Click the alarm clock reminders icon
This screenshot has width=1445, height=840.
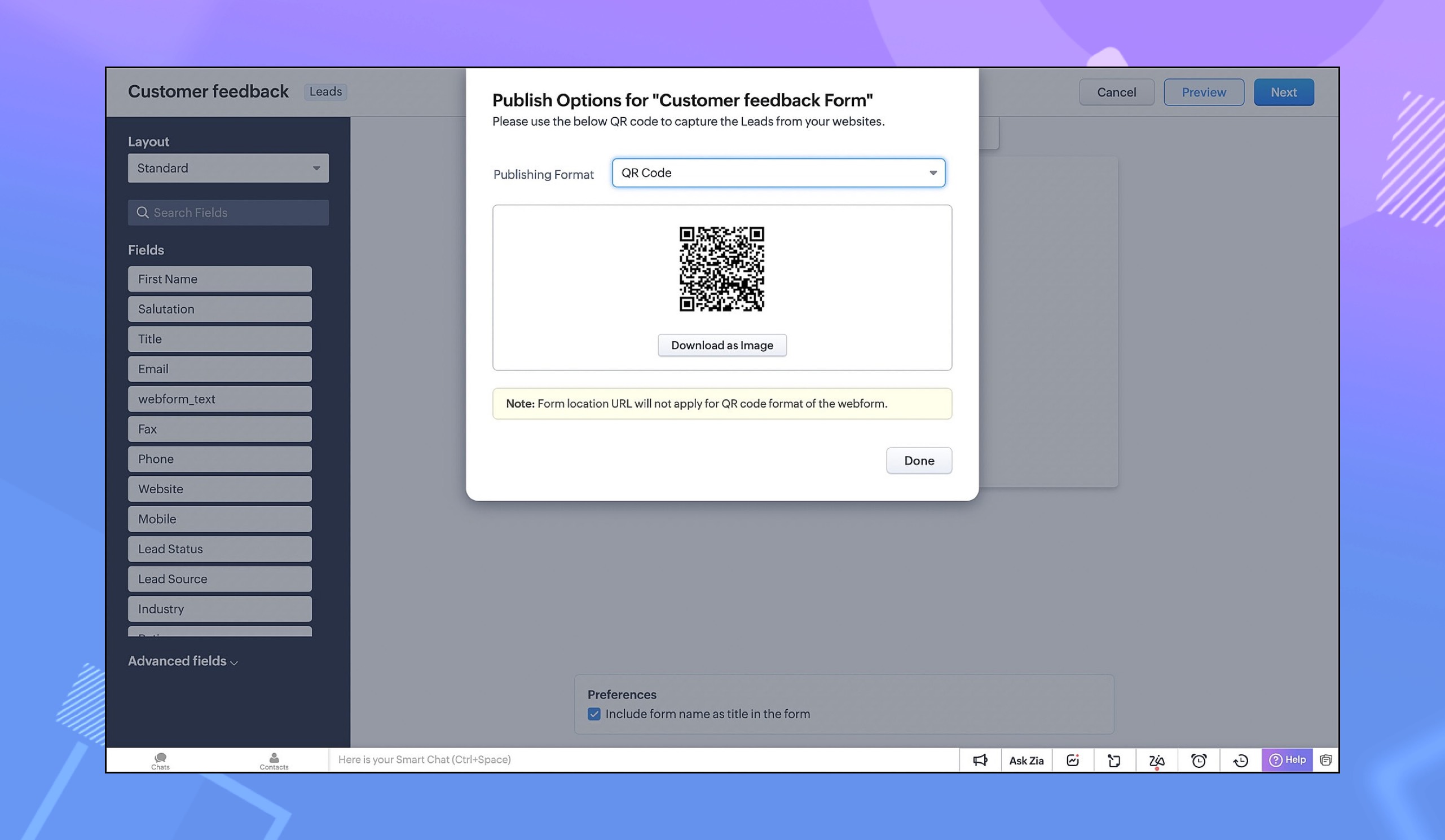pyautogui.click(x=1199, y=761)
